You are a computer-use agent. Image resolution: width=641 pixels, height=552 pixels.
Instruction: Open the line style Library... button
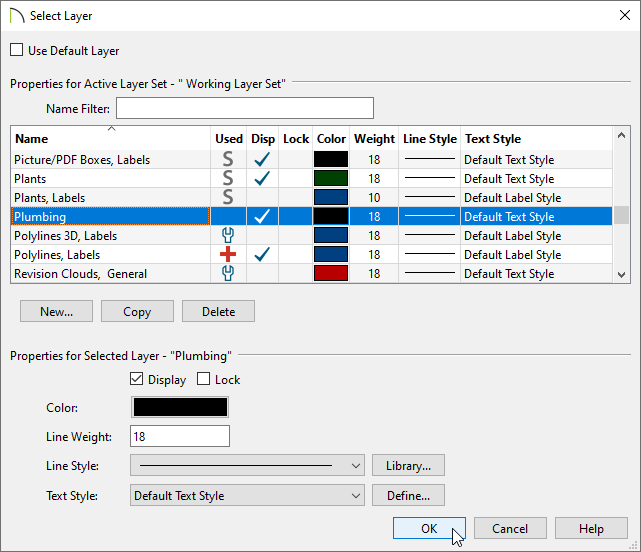click(408, 465)
